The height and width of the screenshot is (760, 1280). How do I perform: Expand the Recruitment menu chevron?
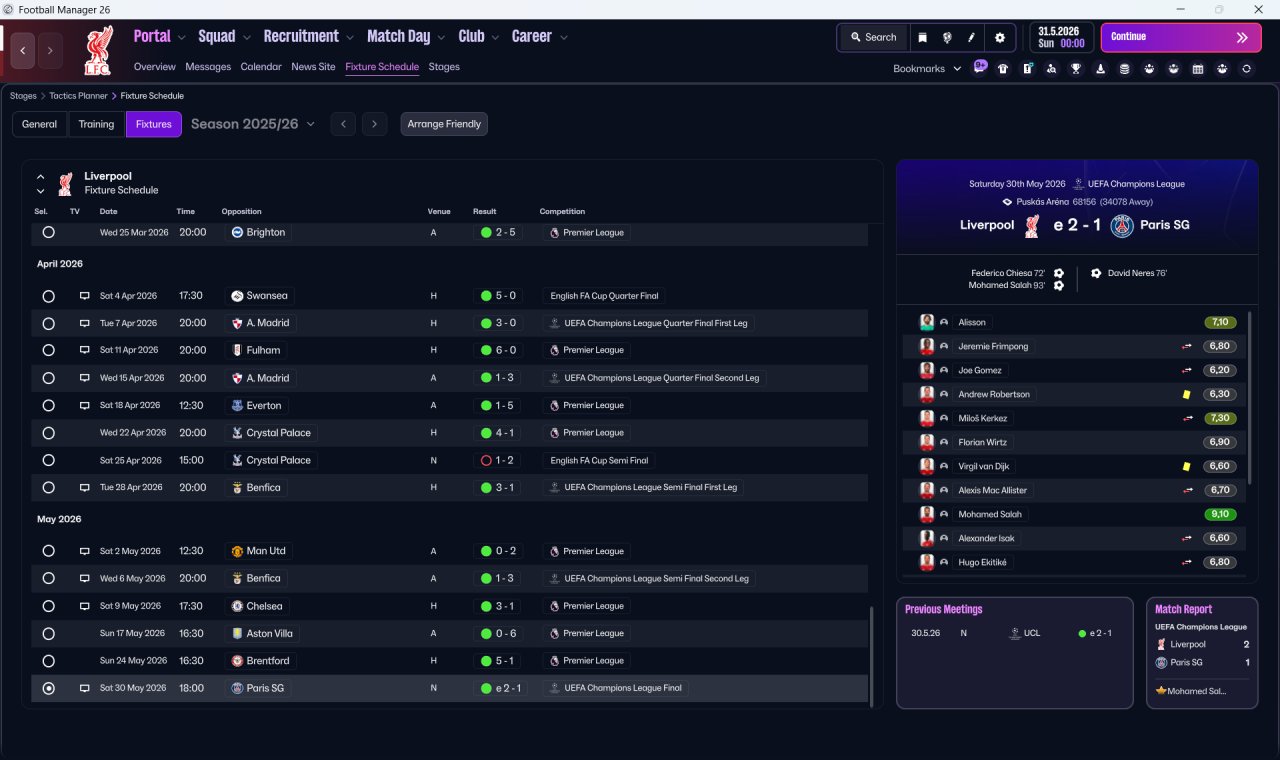click(350, 38)
